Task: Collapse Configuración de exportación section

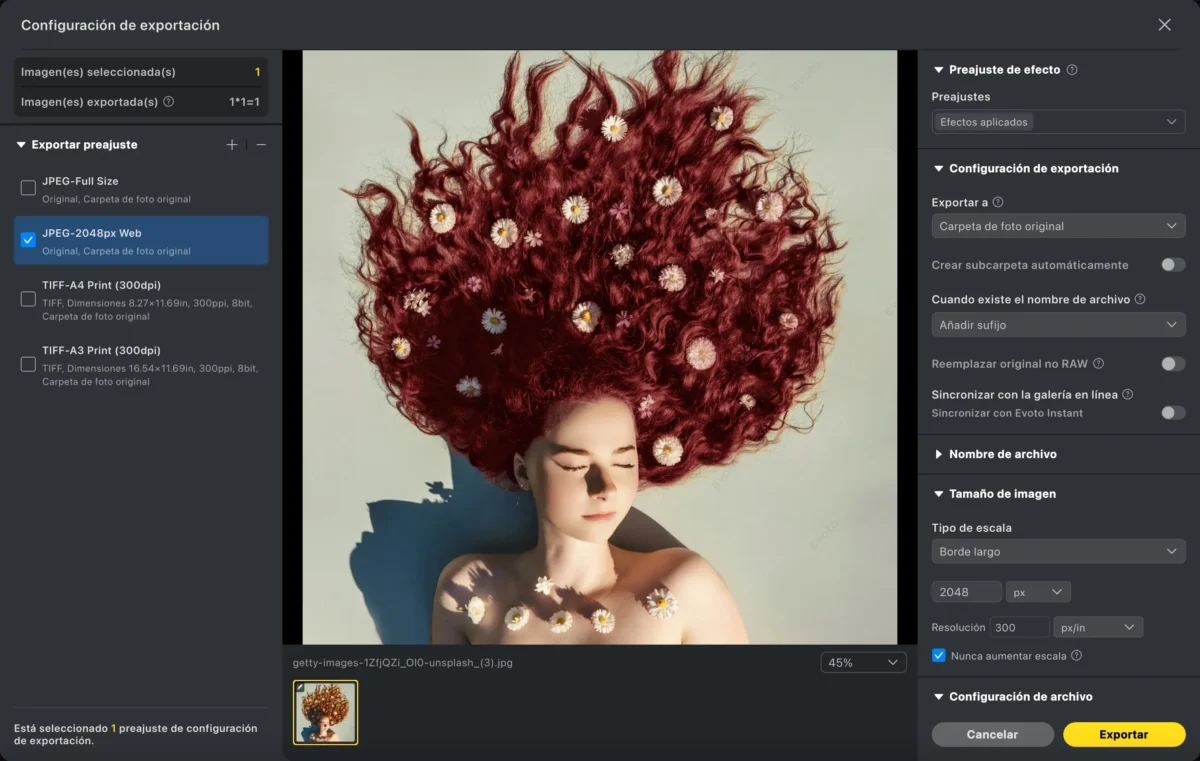Action: (x=938, y=169)
